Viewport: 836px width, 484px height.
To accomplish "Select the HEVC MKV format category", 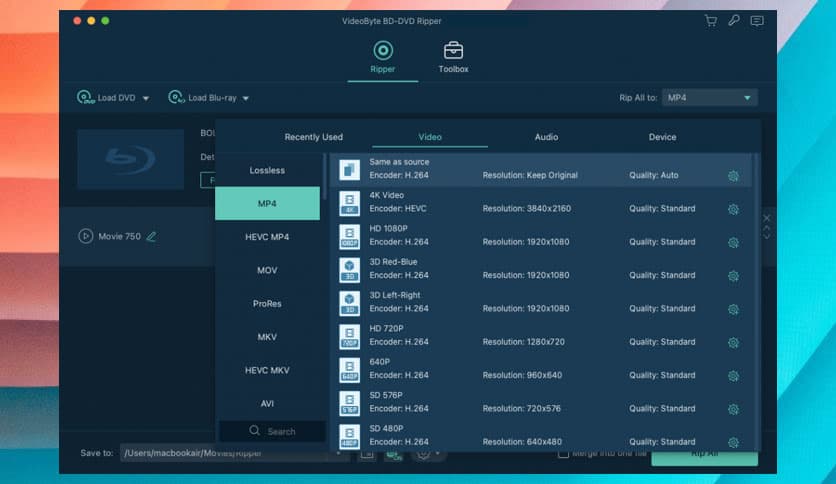I will (x=267, y=370).
